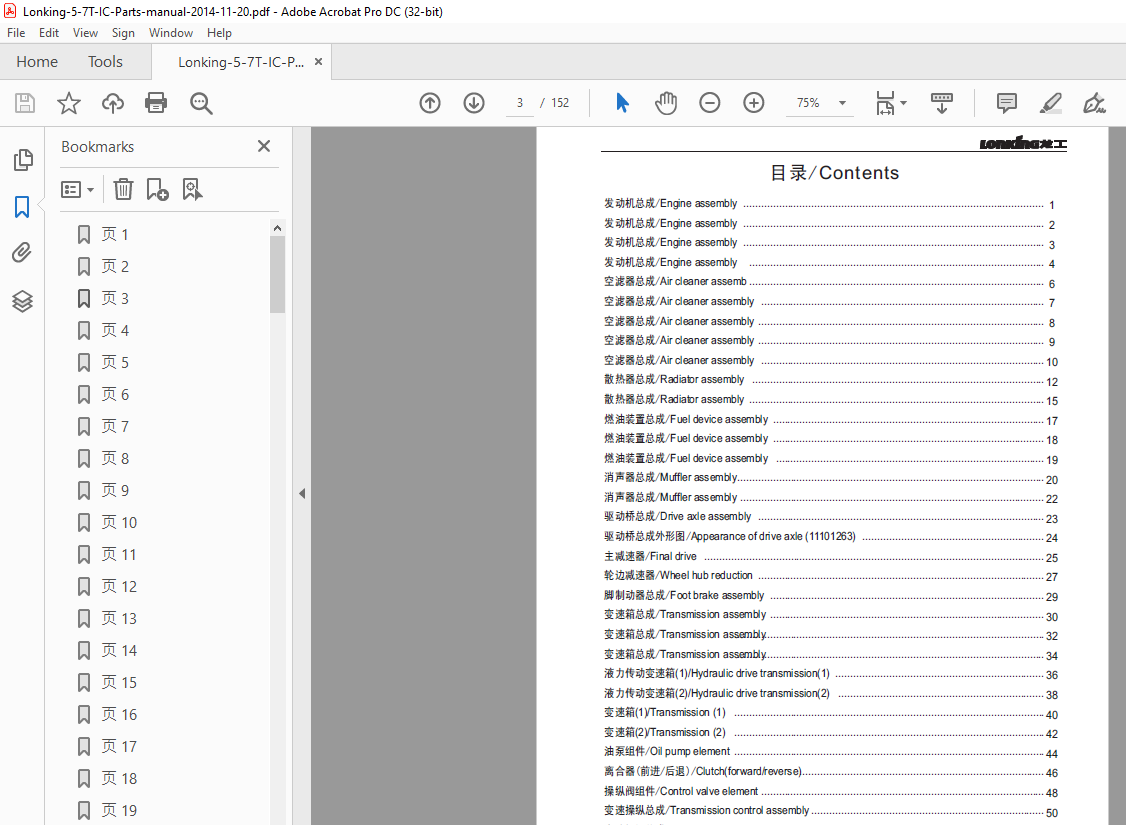Select bookmark 页 15

119,683
